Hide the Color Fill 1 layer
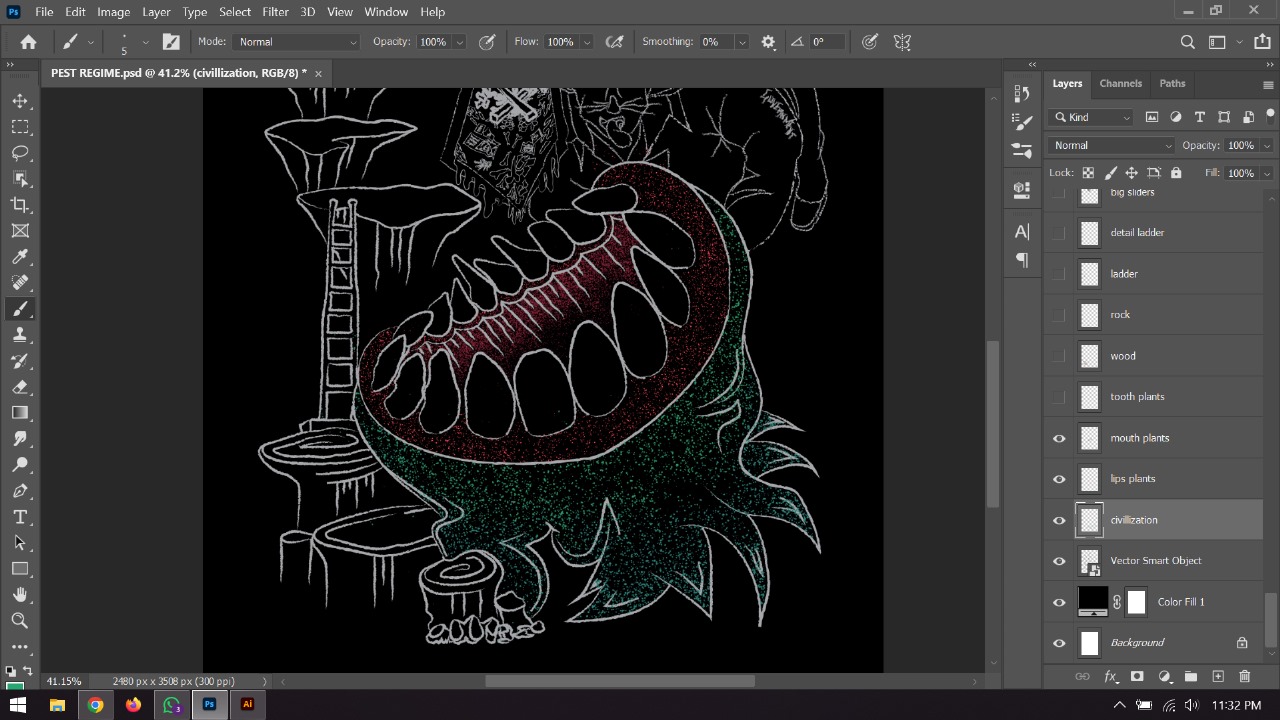The image size is (1280, 720). click(x=1059, y=602)
